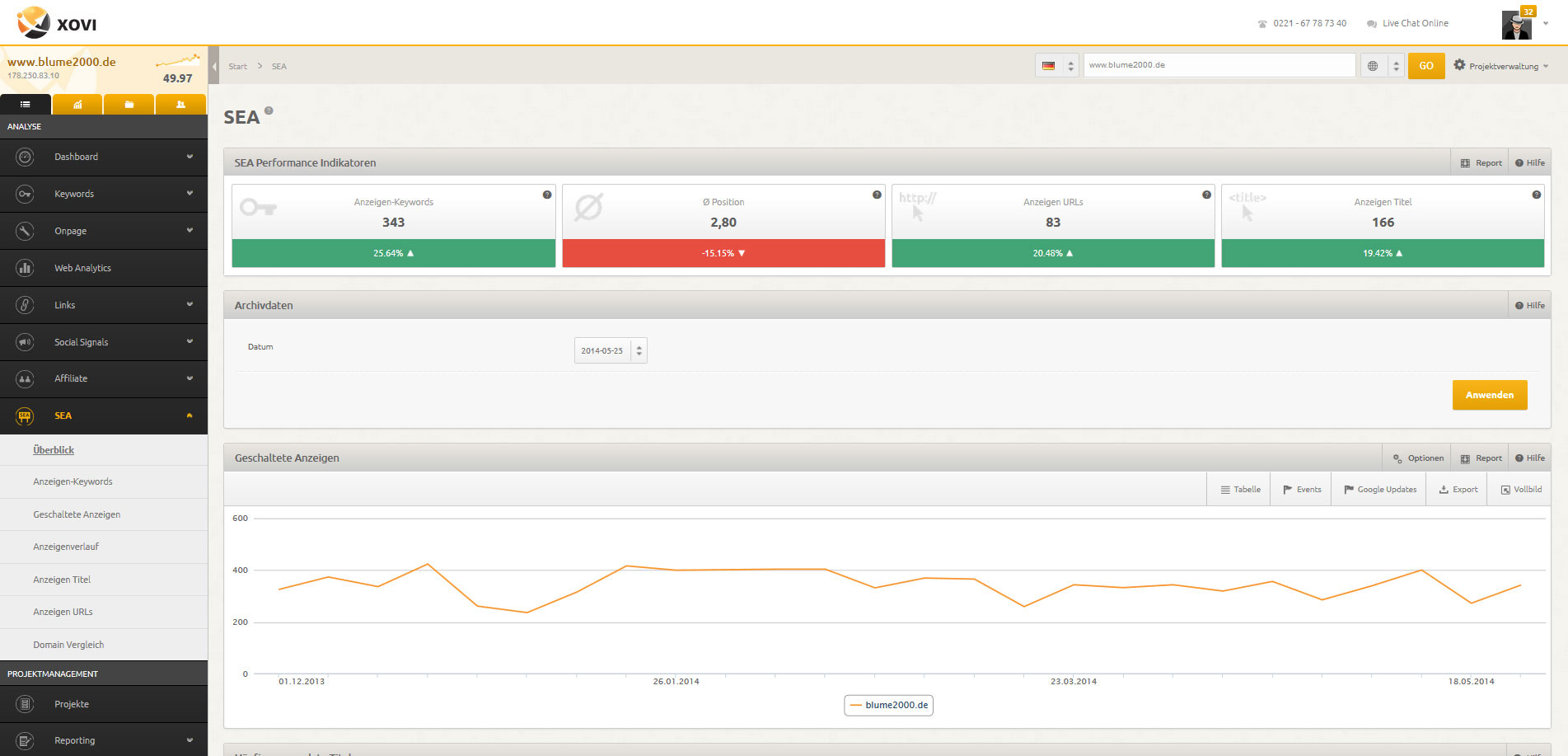Screen dimensions: 1568x756
Task: Click help icon on Anzeigen Titel card
Action: 1536,195
